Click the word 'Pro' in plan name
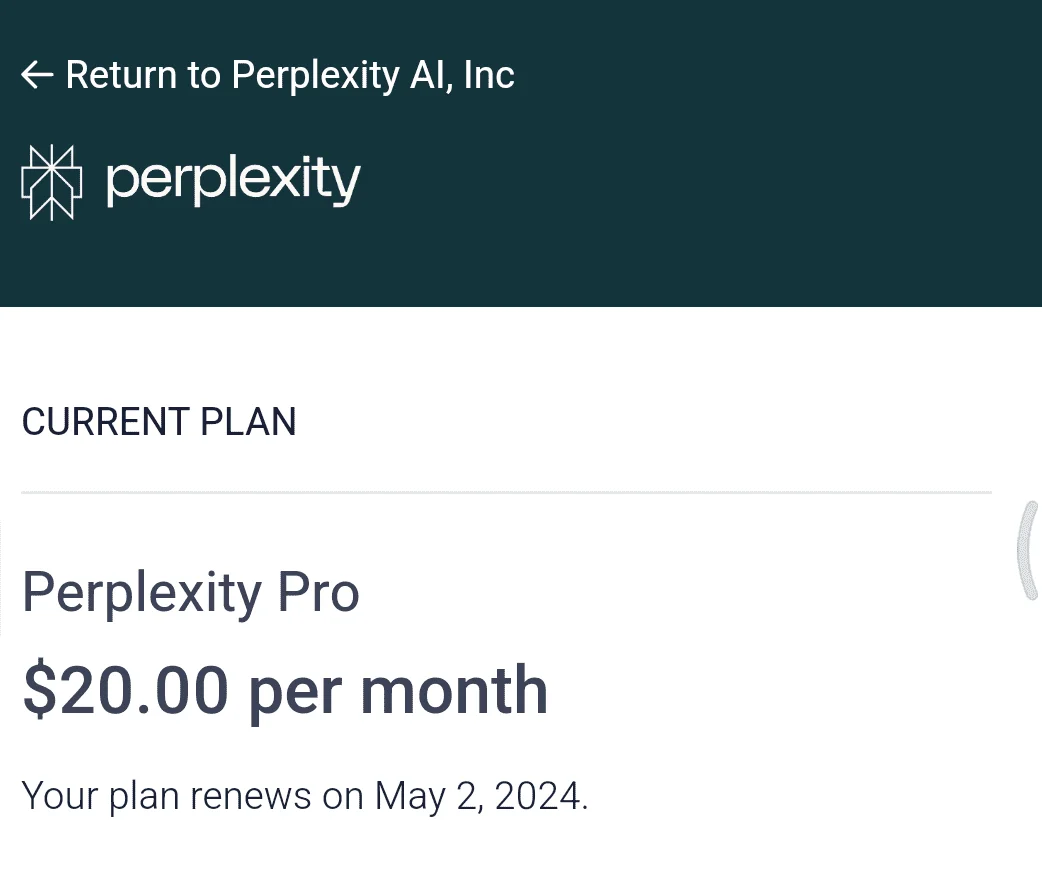Screen dimensions: 1042x874 tap(318, 592)
